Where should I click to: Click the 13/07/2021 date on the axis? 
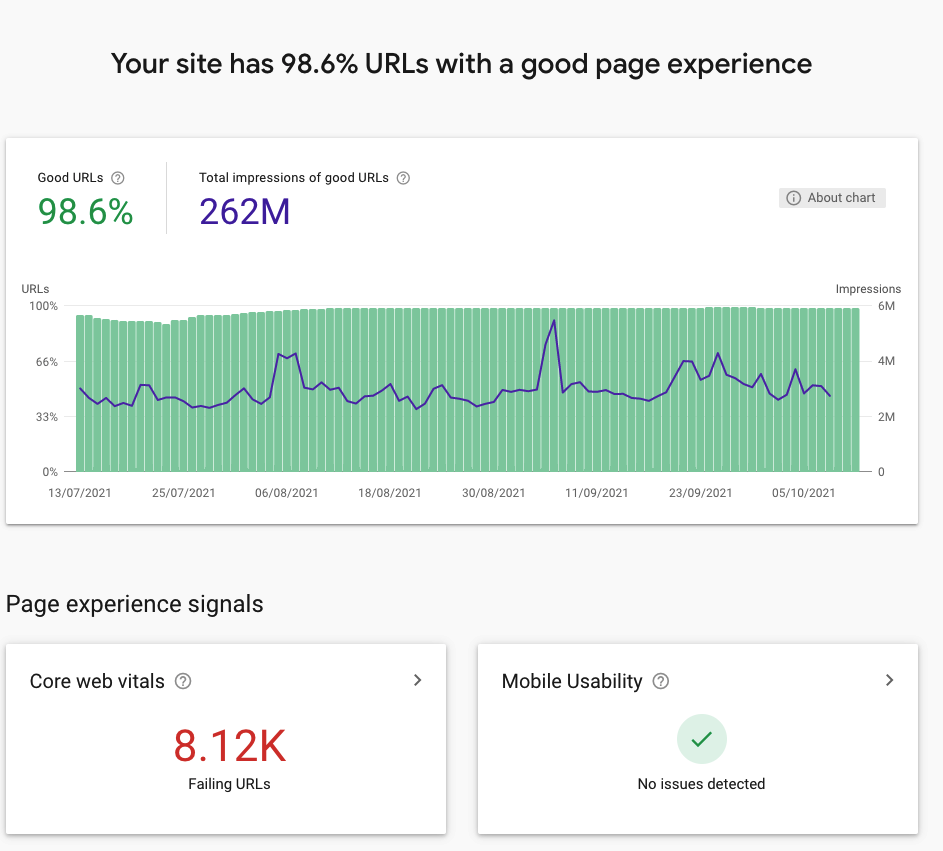coord(80,493)
